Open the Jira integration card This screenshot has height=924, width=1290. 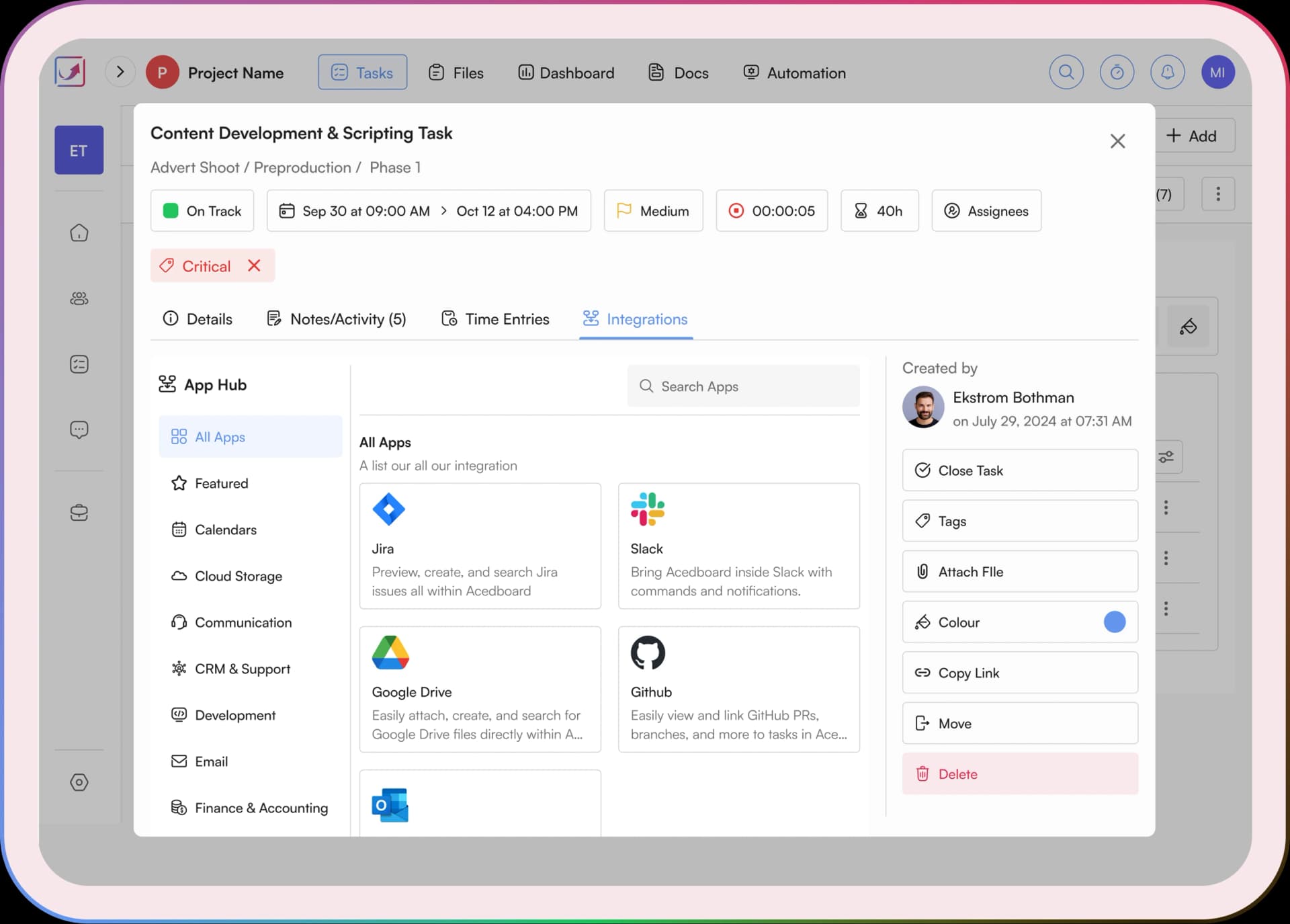click(x=480, y=546)
